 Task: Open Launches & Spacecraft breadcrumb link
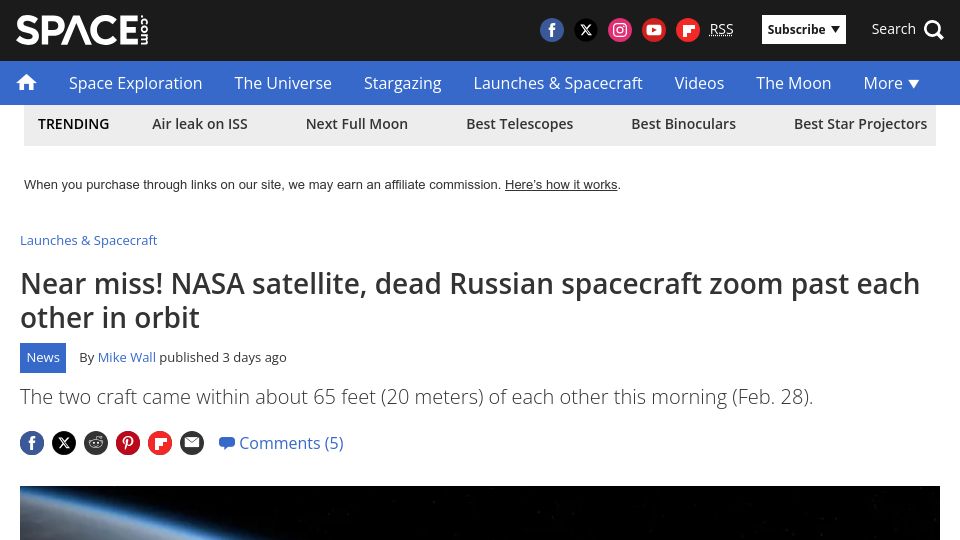click(x=88, y=241)
